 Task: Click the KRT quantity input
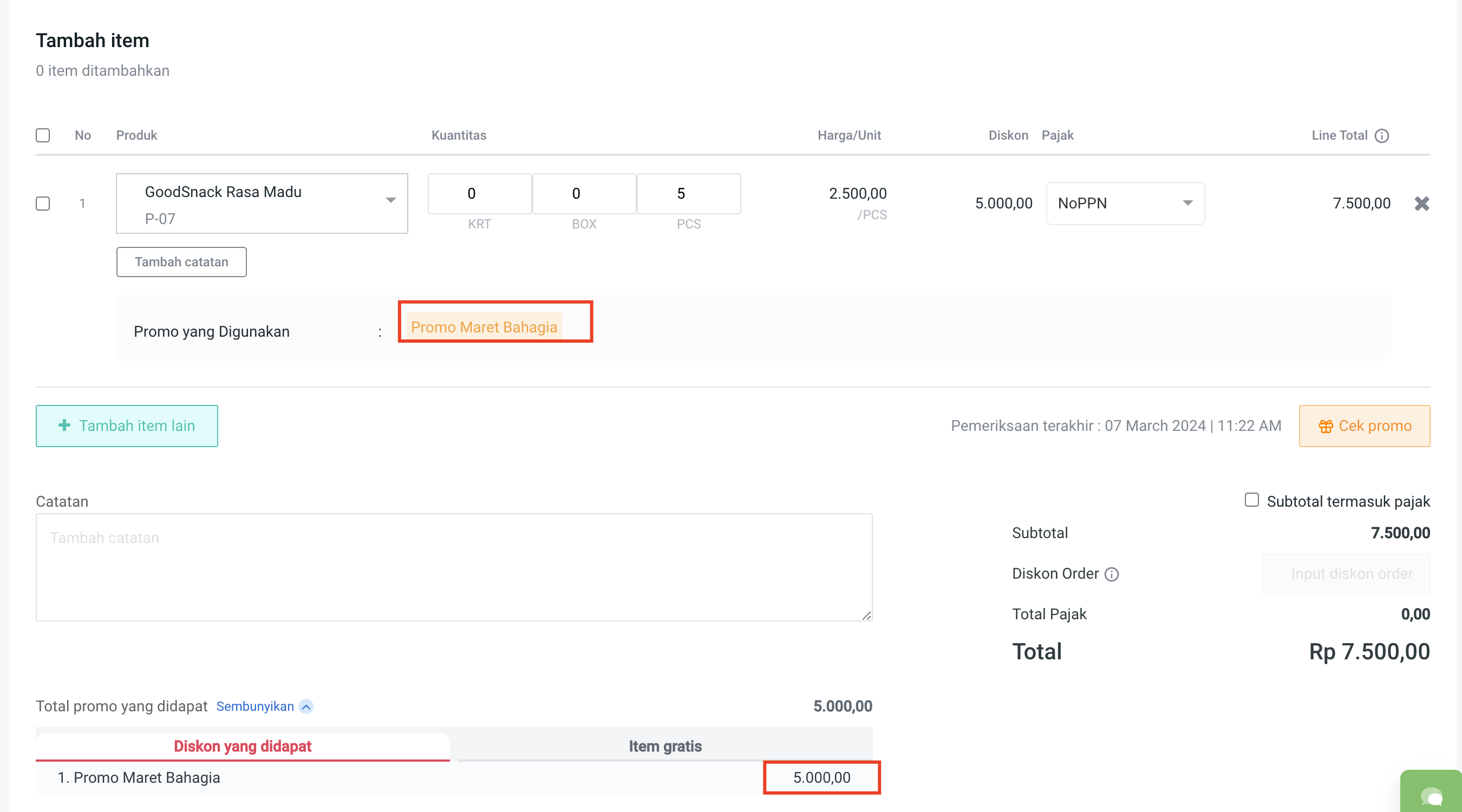(x=479, y=194)
